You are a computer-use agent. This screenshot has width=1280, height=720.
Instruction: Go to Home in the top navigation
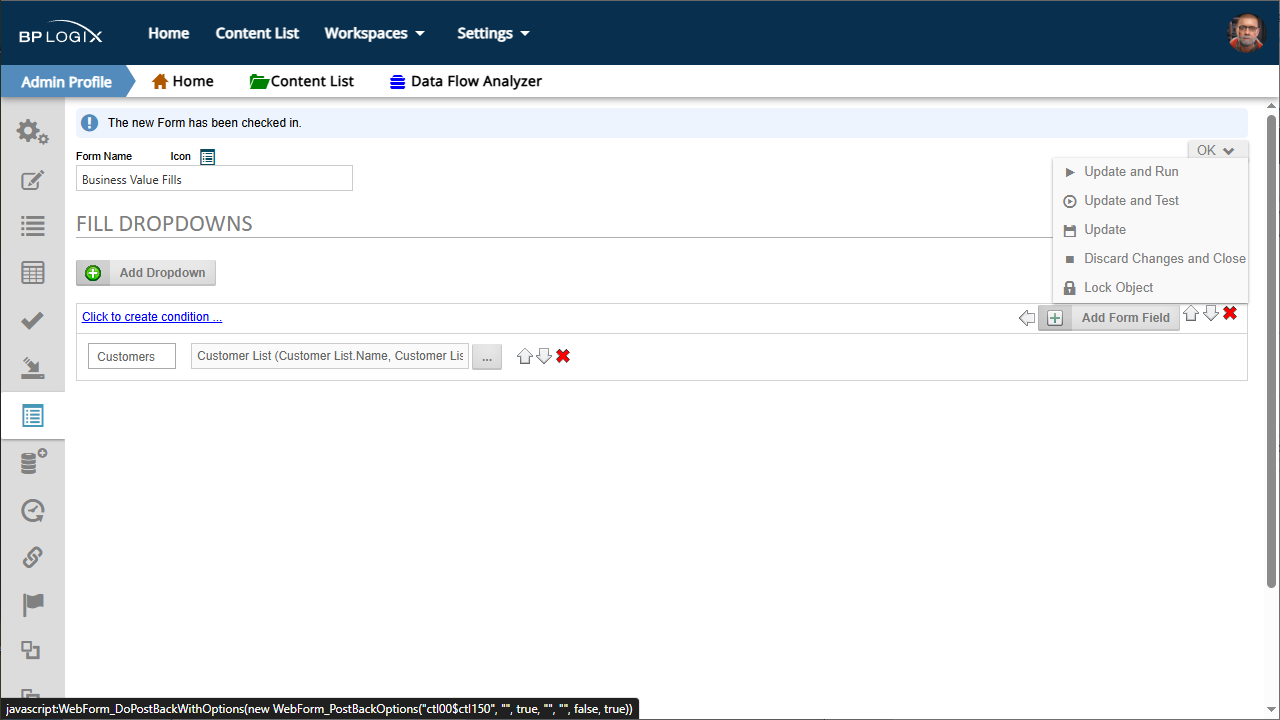169,33
